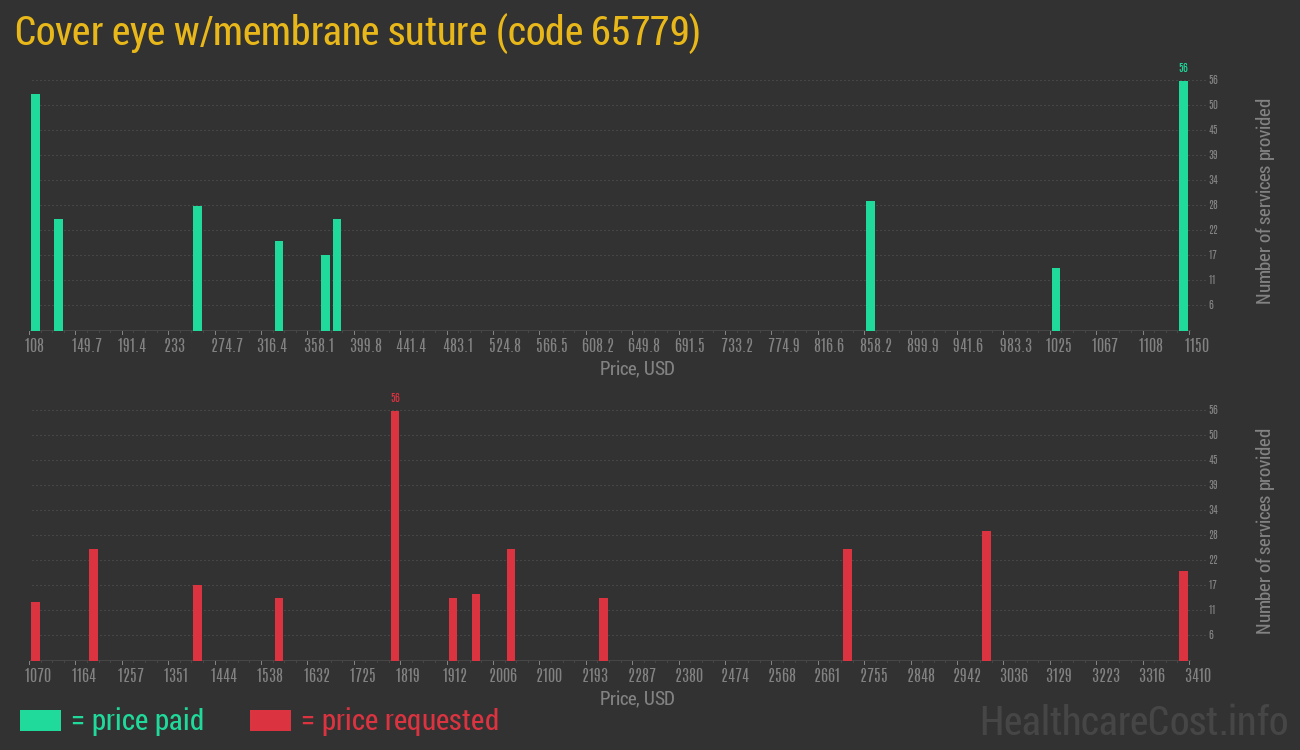The width and height of the screenshot is (1300, 750).
Task: Click the green bar near price 1025
Action: click(x=1056, y=299)
